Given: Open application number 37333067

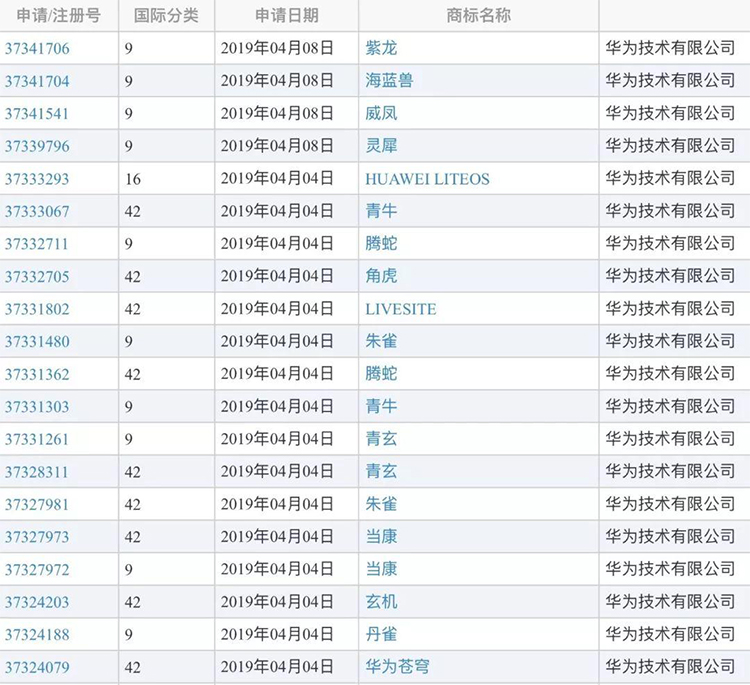Looking at the screenshot, I should (37, 211).
